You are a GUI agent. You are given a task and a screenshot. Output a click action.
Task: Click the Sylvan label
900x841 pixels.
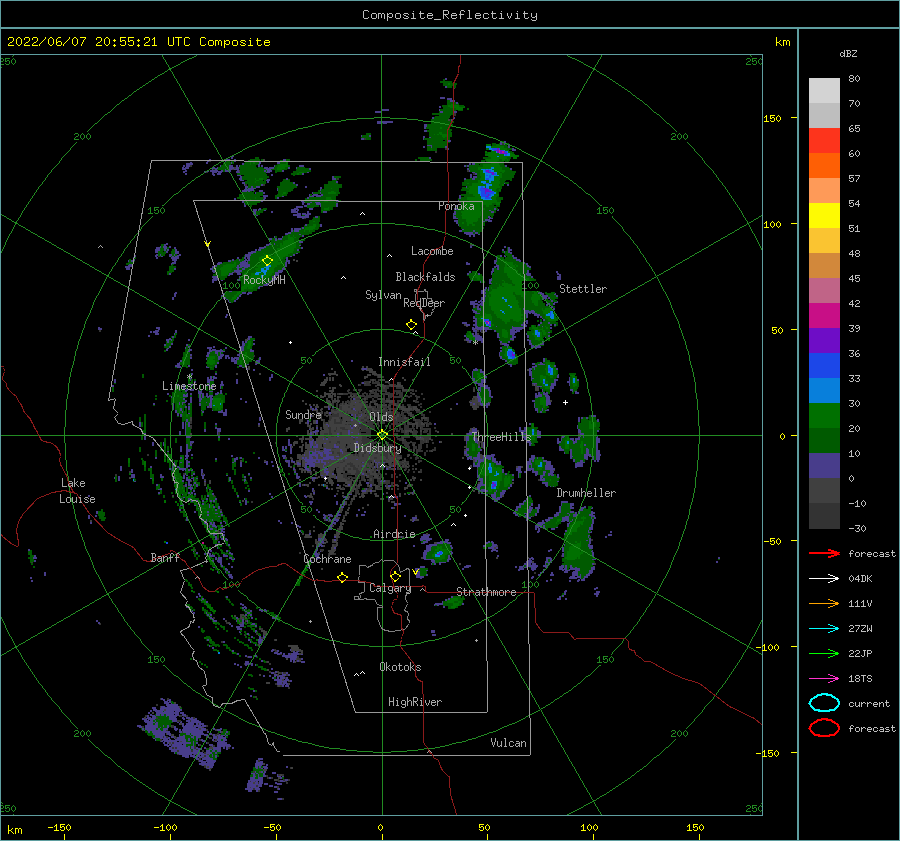383,295
